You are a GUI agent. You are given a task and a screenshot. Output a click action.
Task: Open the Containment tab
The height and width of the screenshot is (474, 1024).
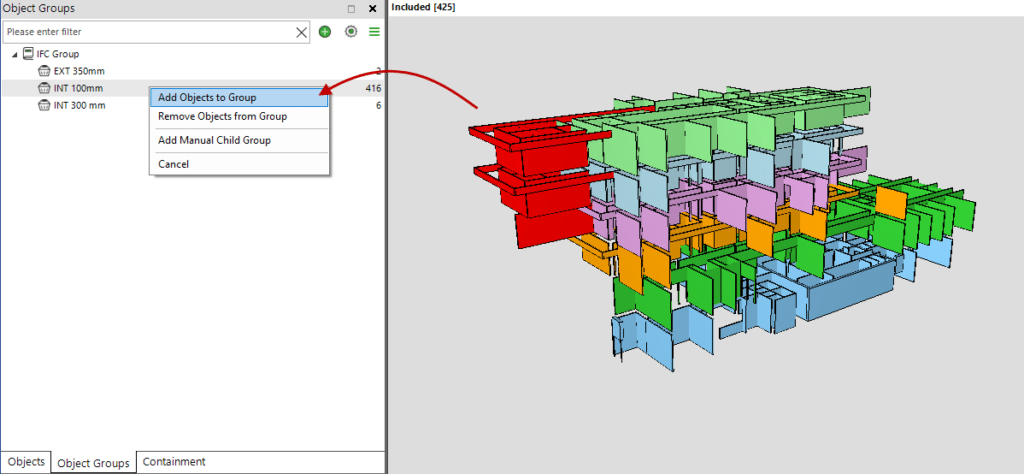(x=174, y=462)
